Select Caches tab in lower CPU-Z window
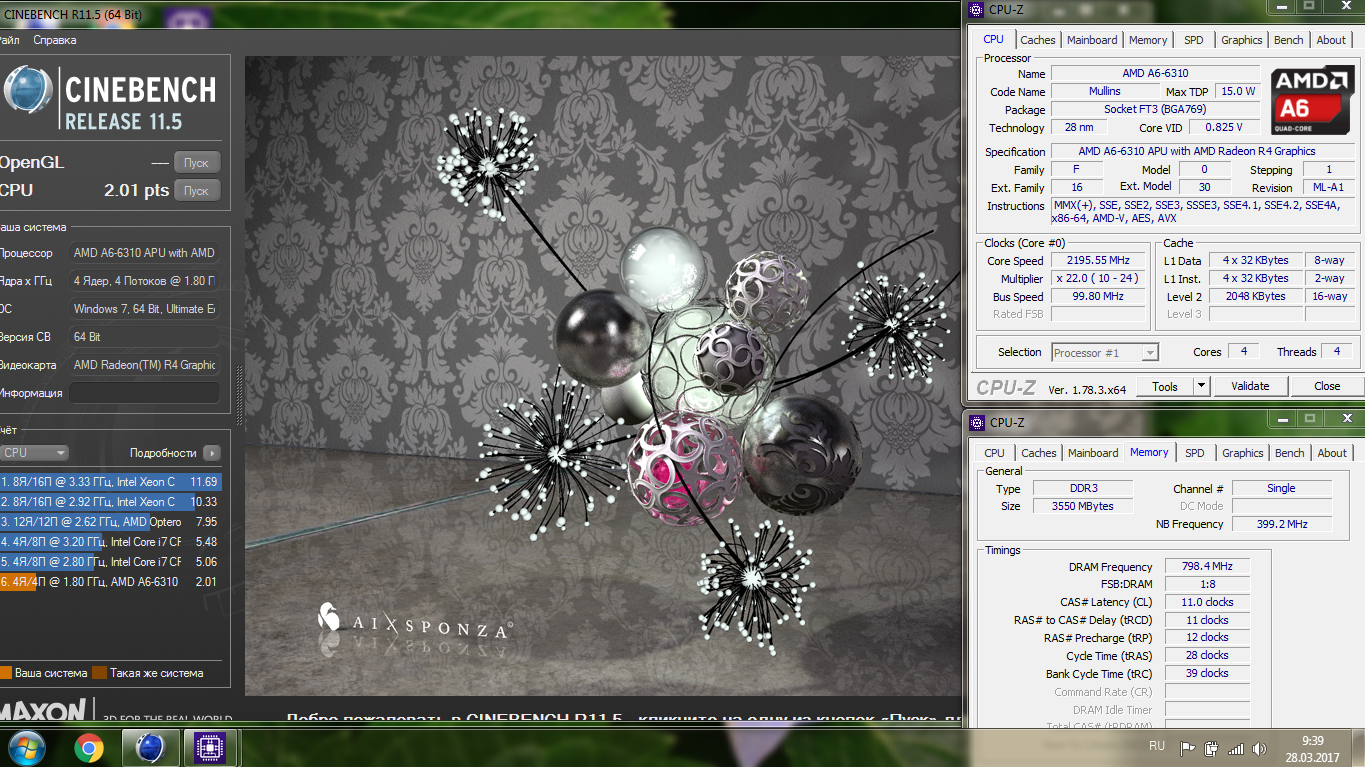The height and width of the screenshot is (767, 1365). point(1038,453)
